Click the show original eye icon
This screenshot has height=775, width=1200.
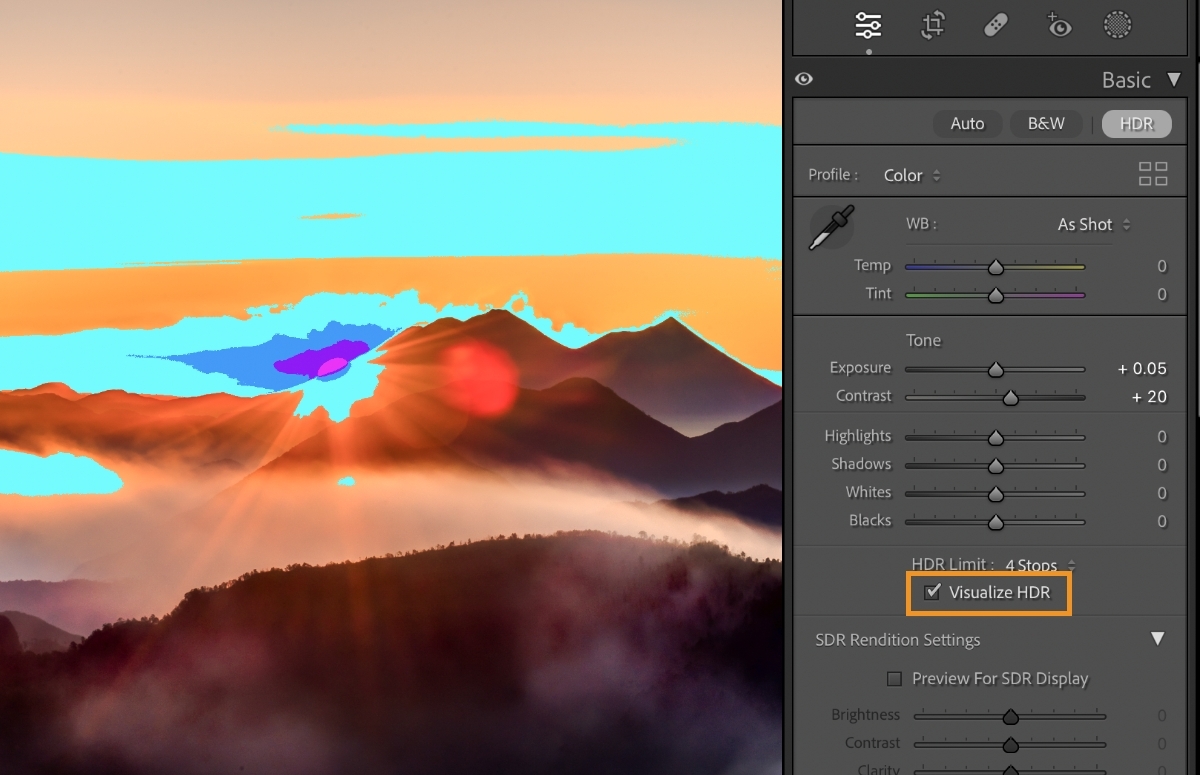click(x=804, y=78)
